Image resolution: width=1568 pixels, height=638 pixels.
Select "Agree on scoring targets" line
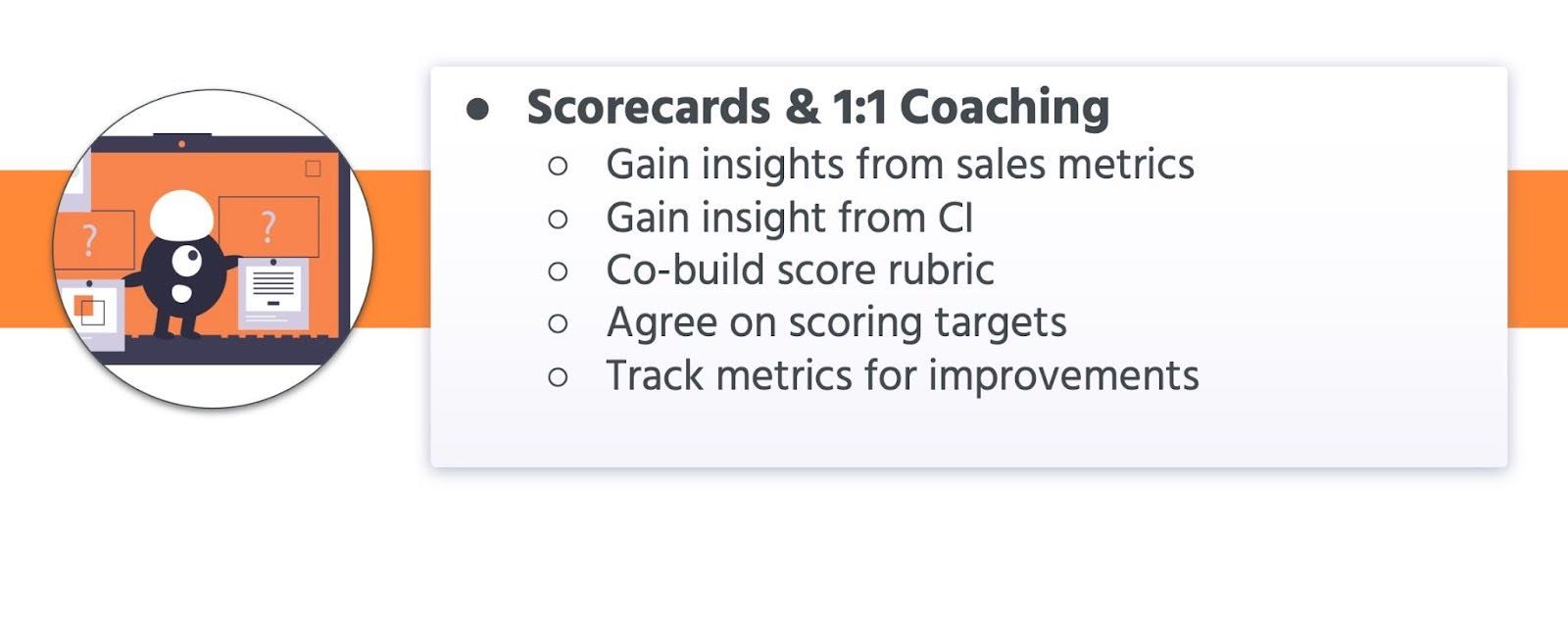point(836,322)
